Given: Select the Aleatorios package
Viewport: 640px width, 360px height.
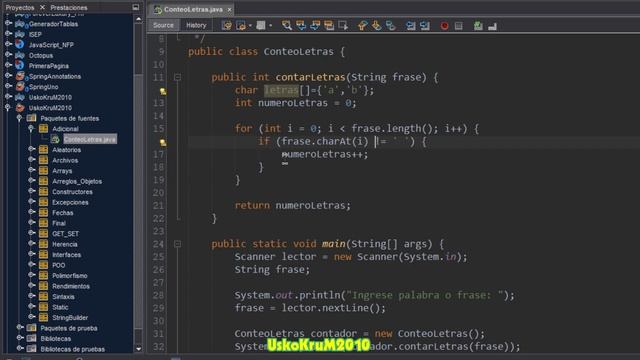Looking at the screenshot, I should (66, 150).
